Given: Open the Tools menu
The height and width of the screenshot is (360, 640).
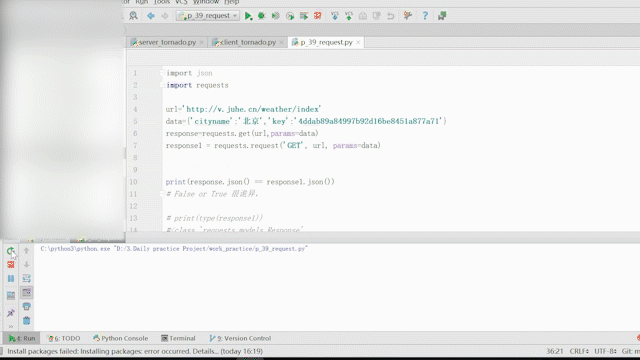Looking at the screenshot, I should (x=161, y=2).
